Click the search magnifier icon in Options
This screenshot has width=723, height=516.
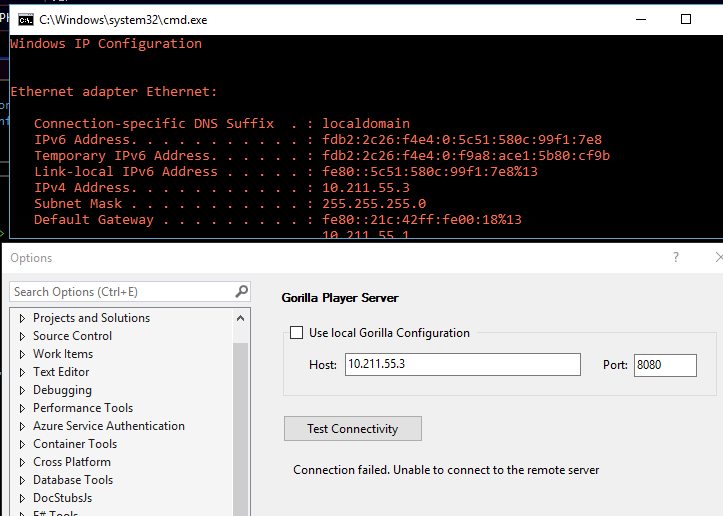click(x=242, y=291)
